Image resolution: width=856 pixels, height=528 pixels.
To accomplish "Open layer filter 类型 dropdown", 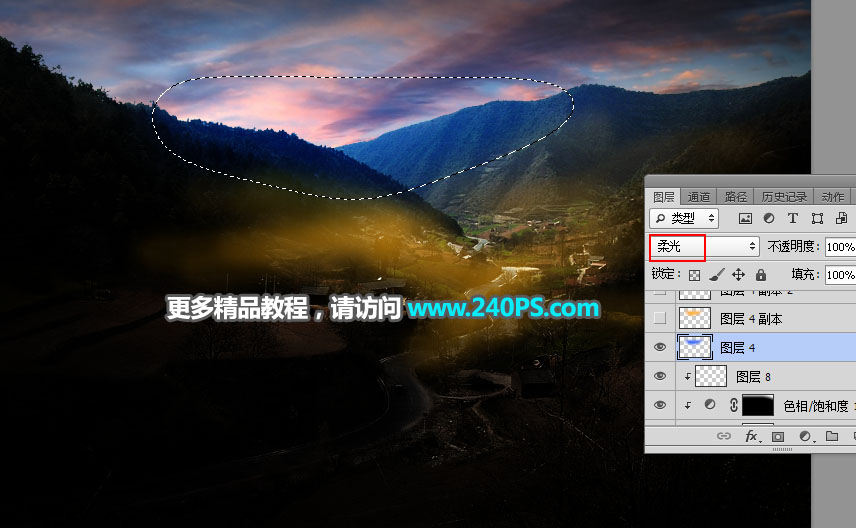I will click(x=684, y=218).
